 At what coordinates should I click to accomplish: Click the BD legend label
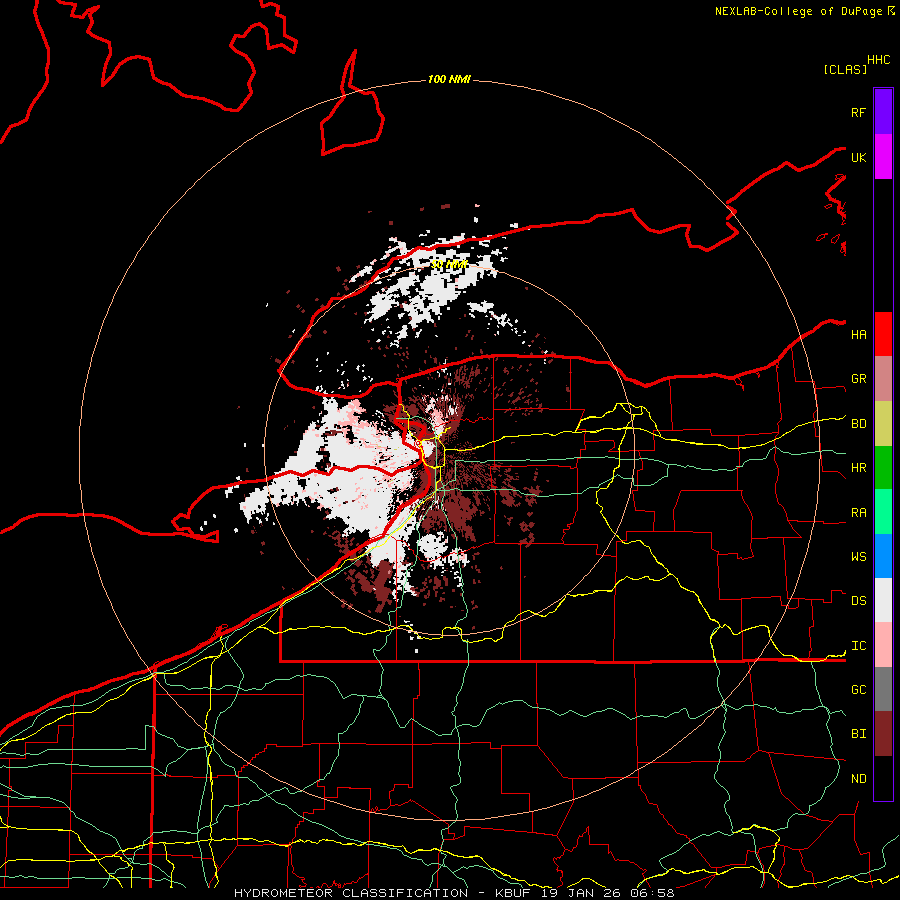click(858, 424)
